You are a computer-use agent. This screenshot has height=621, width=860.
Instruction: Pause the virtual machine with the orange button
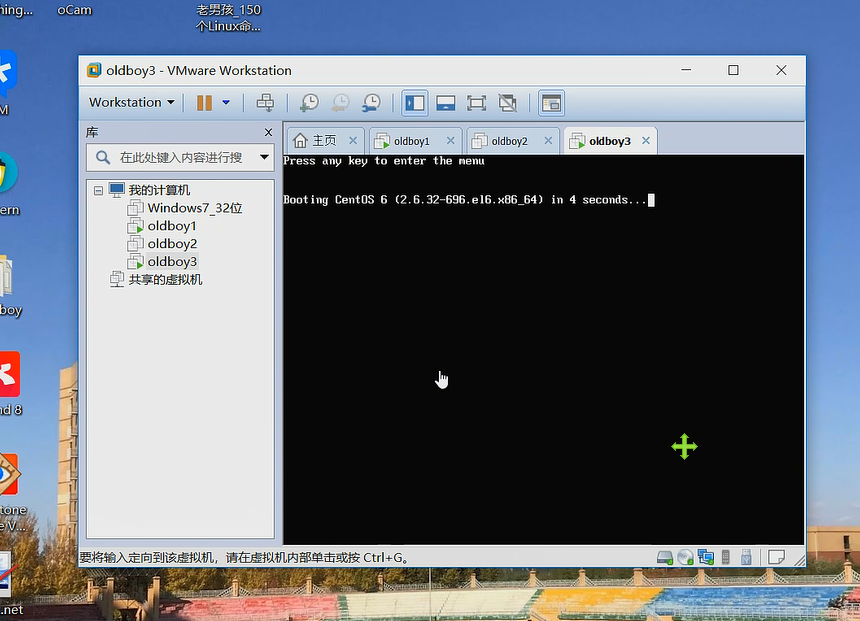205,103
